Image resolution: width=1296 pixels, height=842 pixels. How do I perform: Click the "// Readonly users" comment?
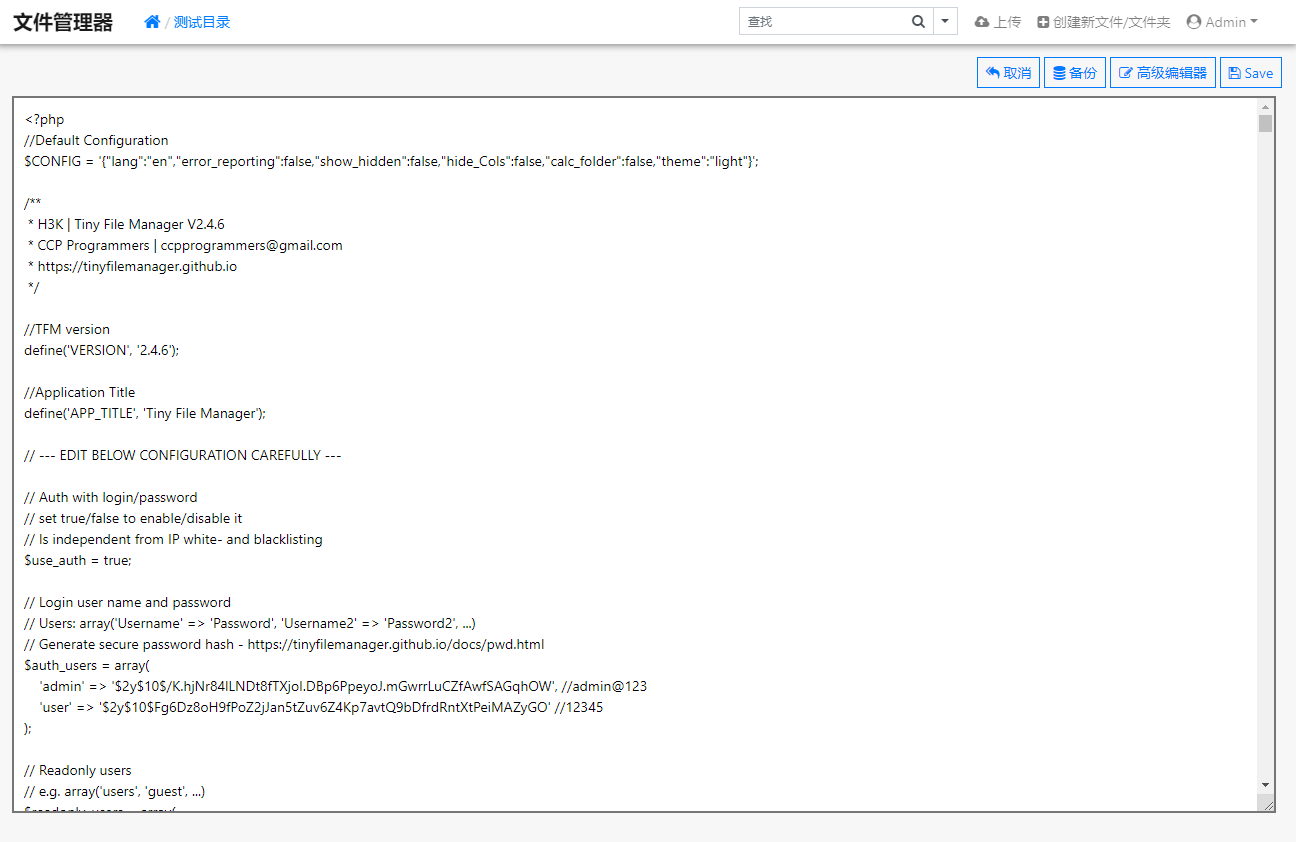(78, 770)
